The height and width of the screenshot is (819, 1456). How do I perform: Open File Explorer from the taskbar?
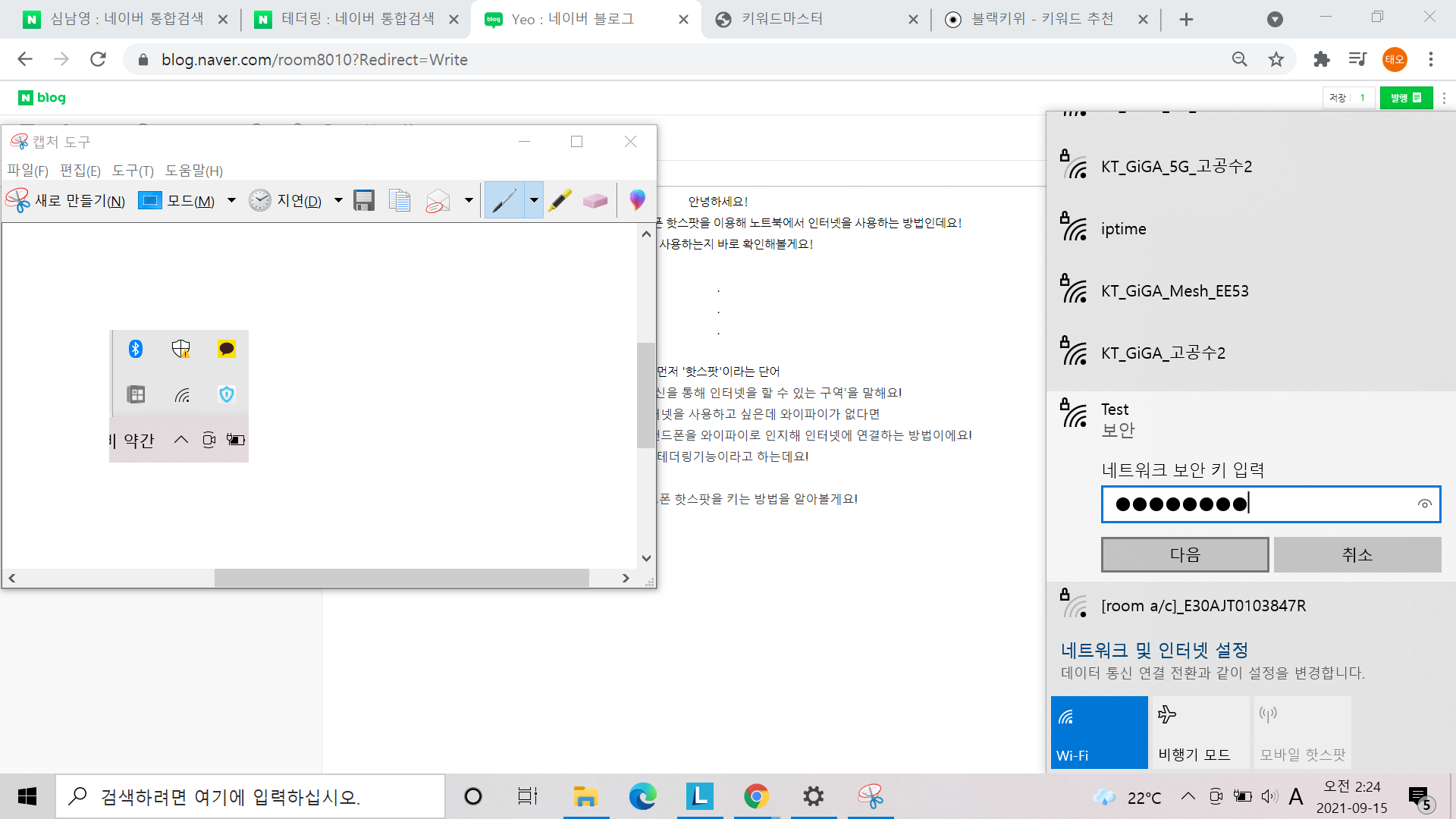click(x=585, y=796)
